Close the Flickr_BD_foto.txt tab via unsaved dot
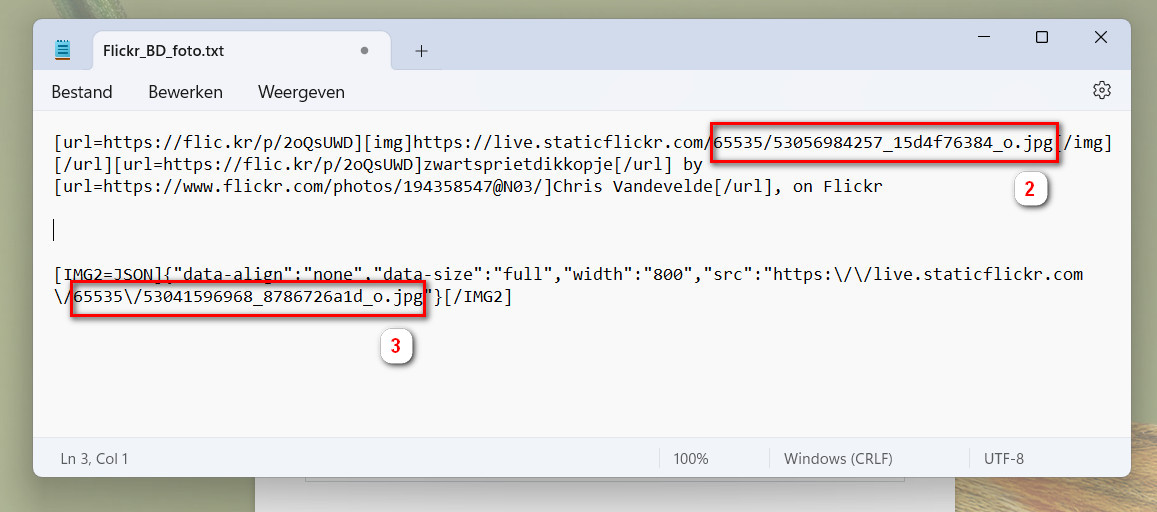The image size is (1157, 512). click(364, 51)
